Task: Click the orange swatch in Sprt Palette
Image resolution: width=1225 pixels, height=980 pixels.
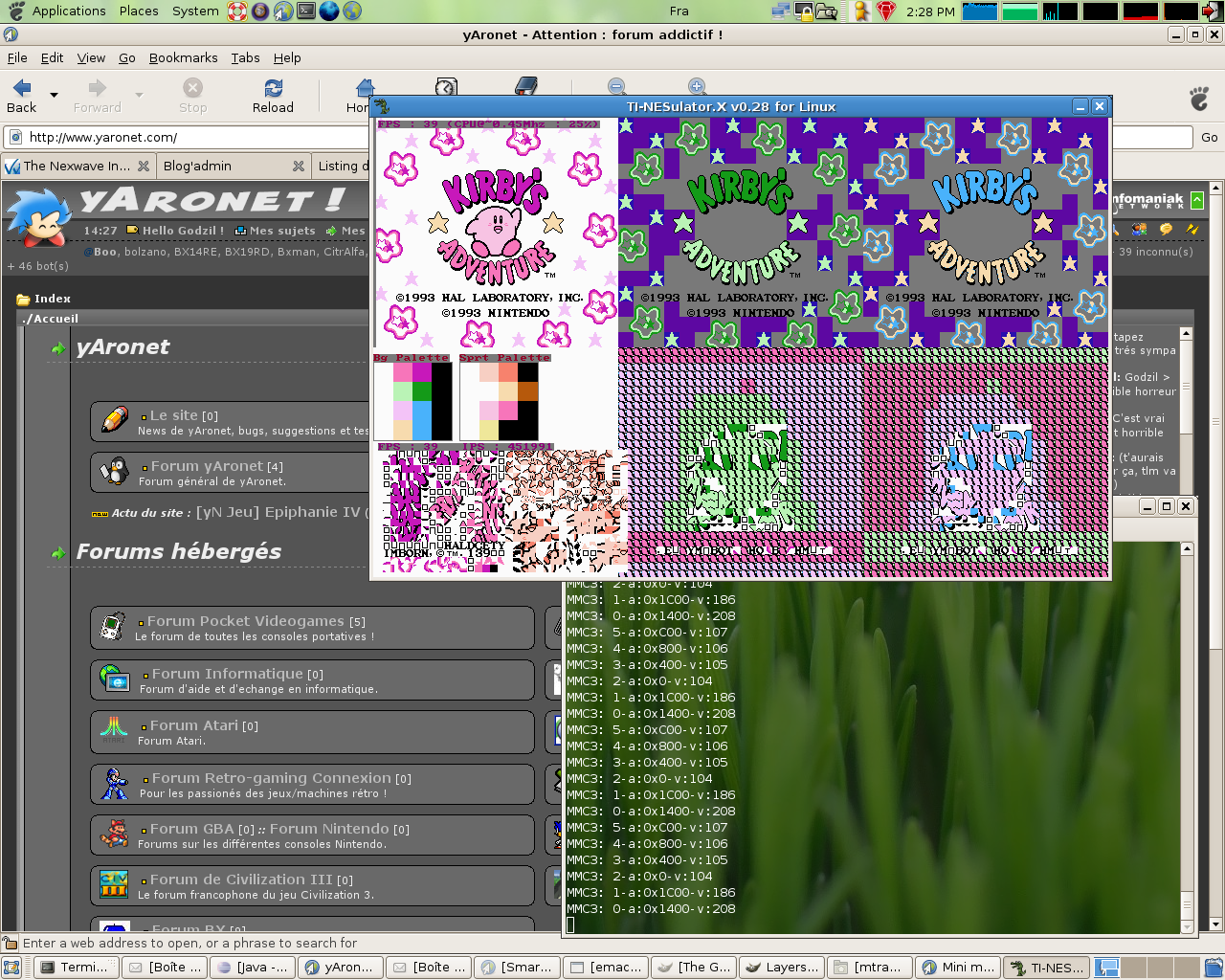Action: pyautogui.click(x=527, y=391)
